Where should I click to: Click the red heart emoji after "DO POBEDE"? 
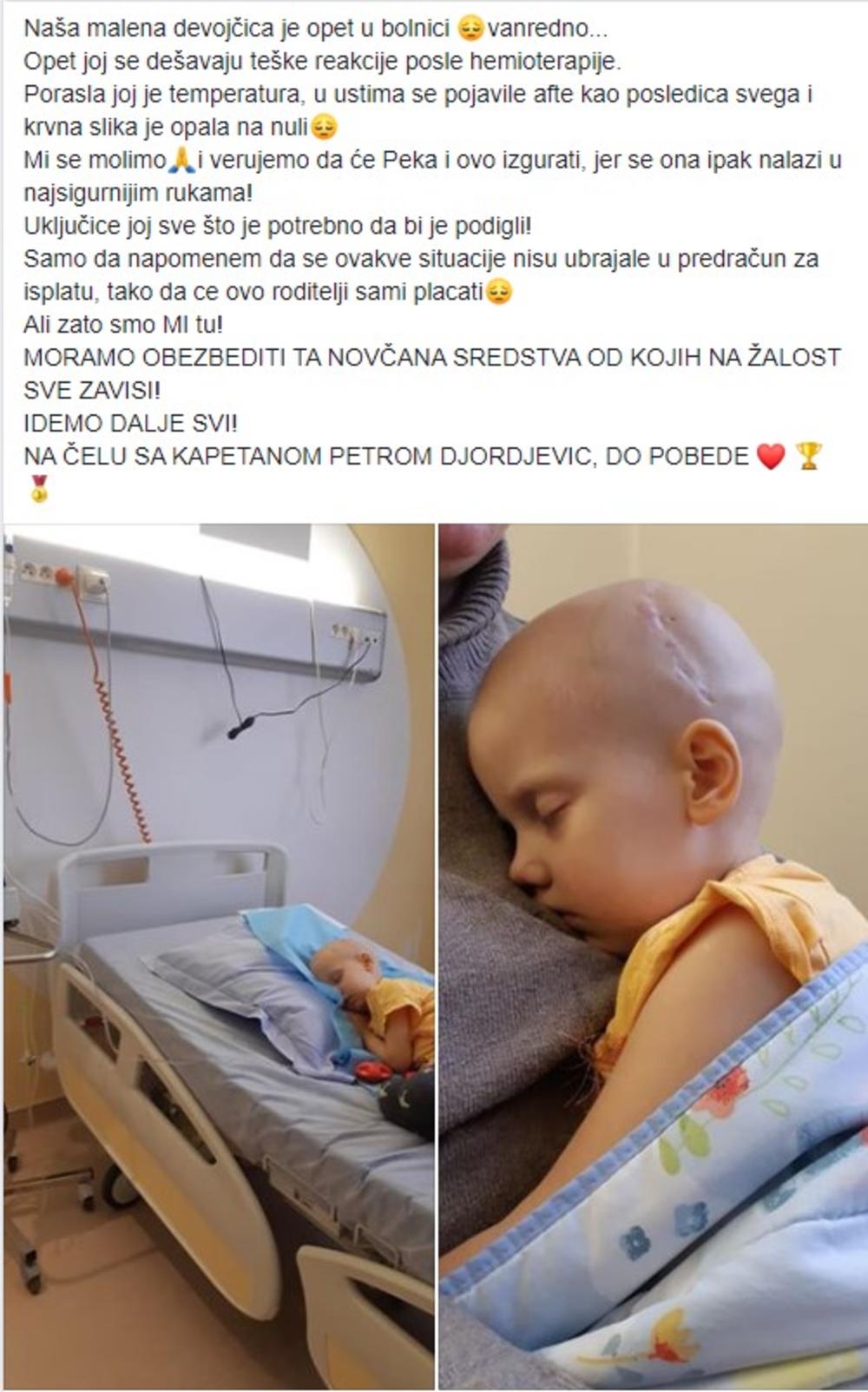(771, 457)
